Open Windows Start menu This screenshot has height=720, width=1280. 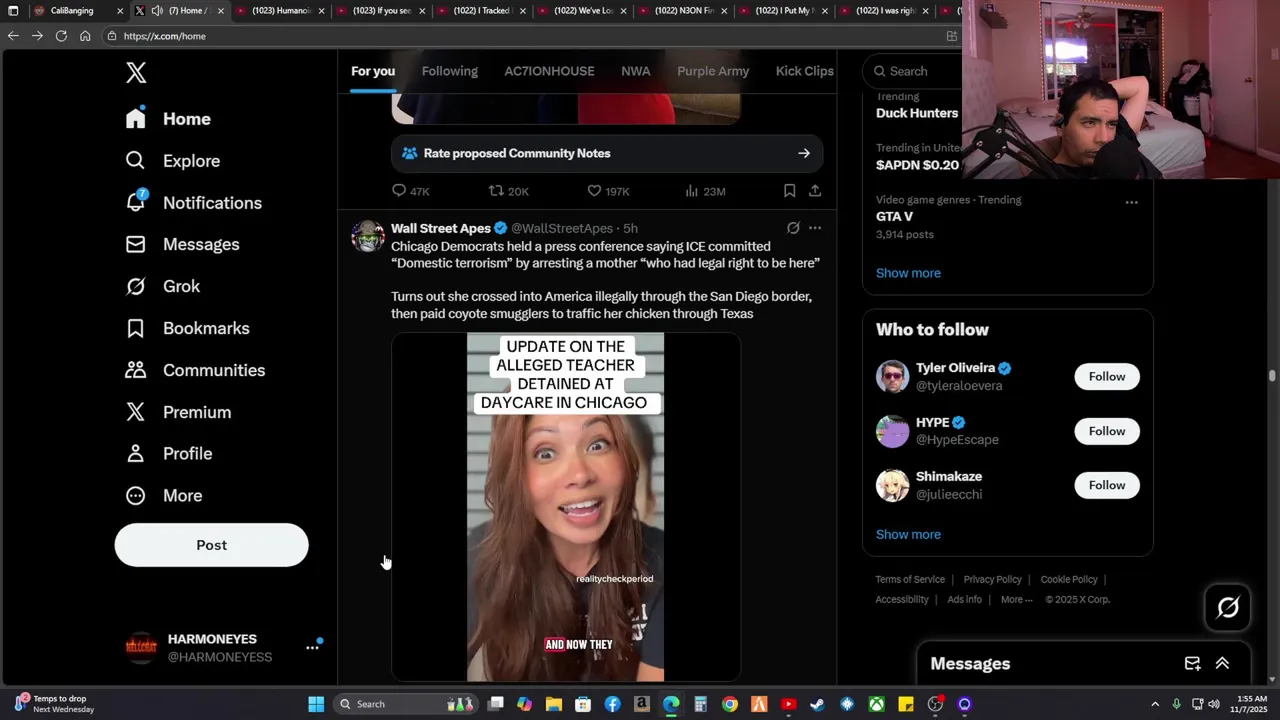coord(316,704)
